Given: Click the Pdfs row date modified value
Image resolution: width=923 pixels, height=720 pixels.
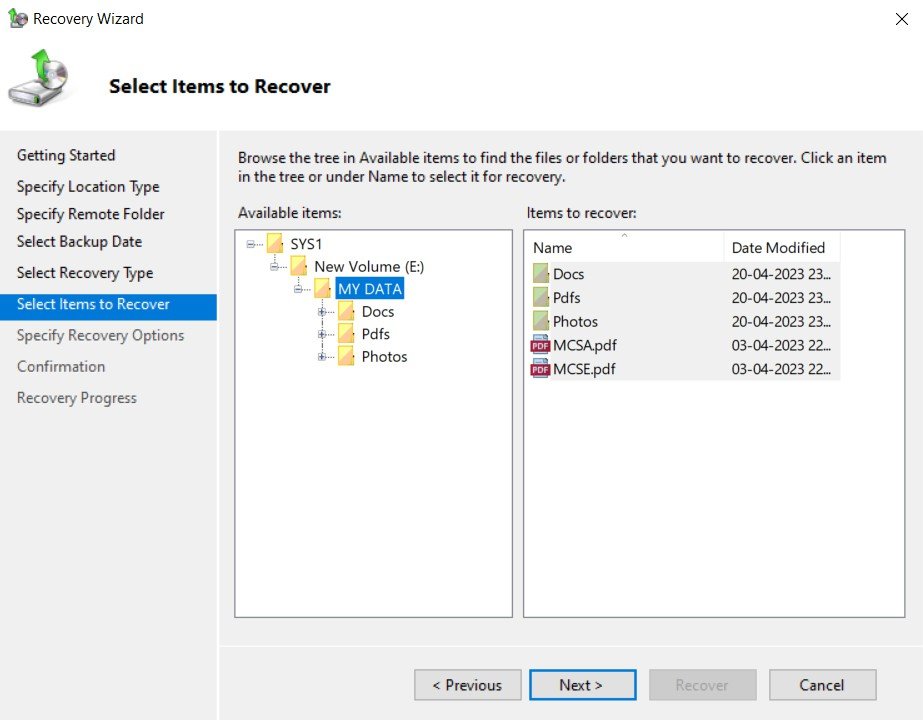Looking at the screenshot, I should tap(781, 297).
